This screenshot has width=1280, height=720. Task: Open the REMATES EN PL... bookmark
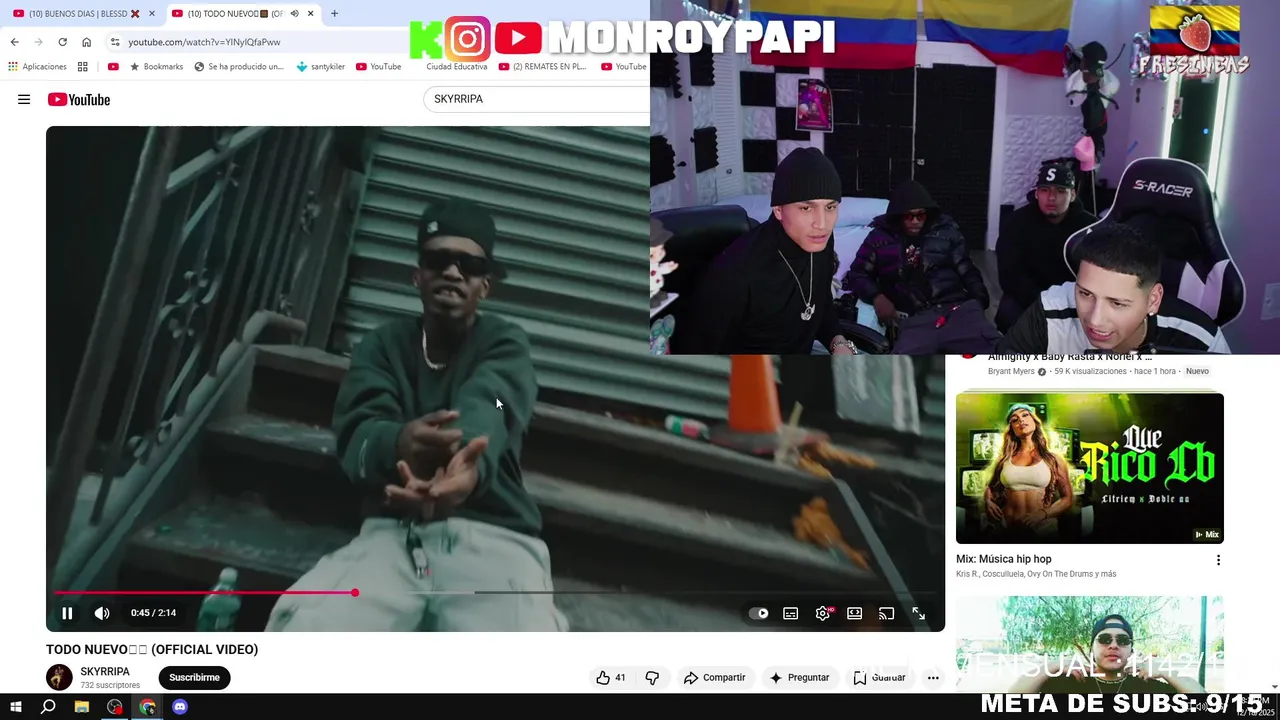tap(542, 66)
